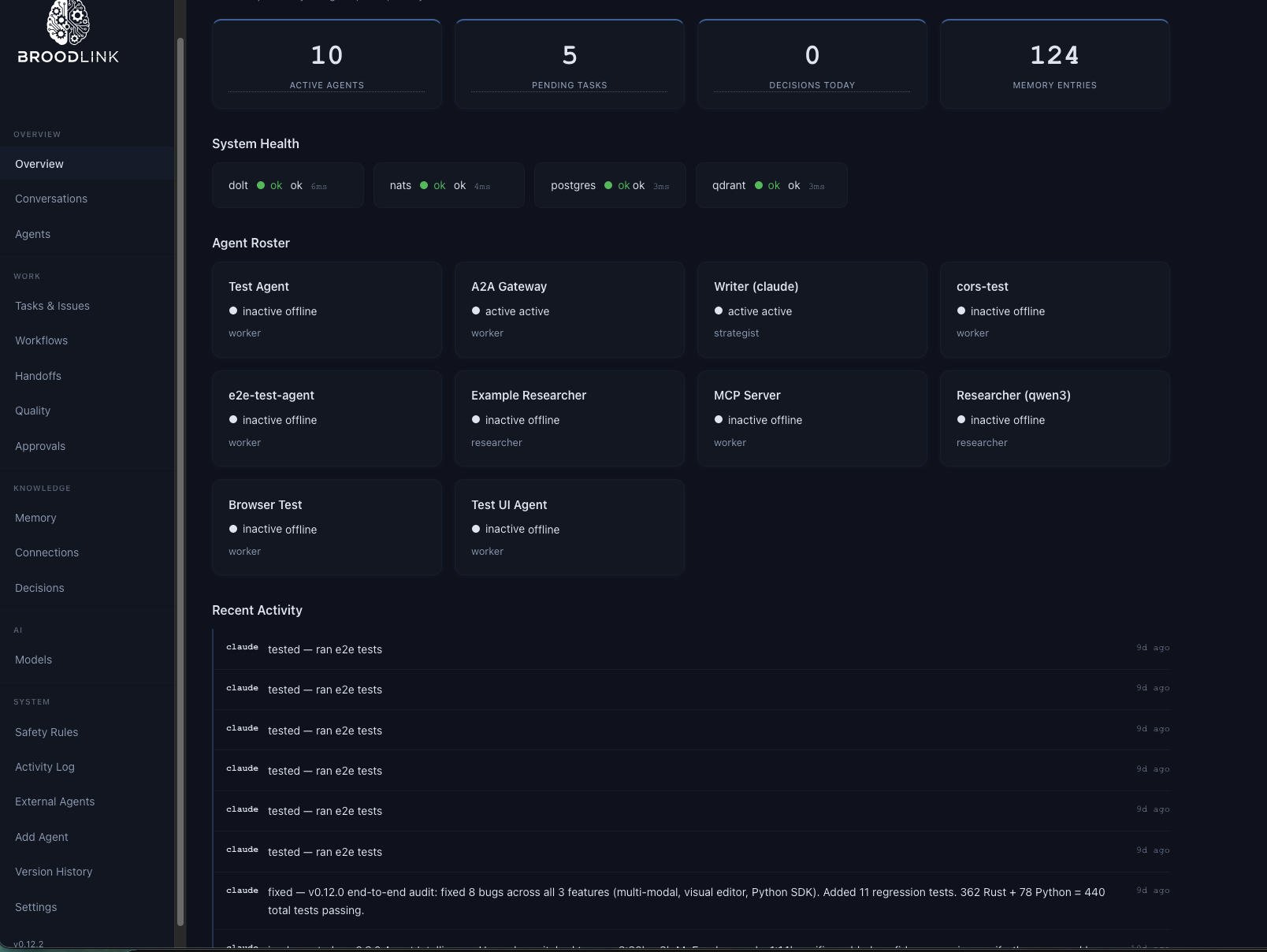Click the System Health heading
This screenshot has width=1267, height=952.
pos(255,143)
